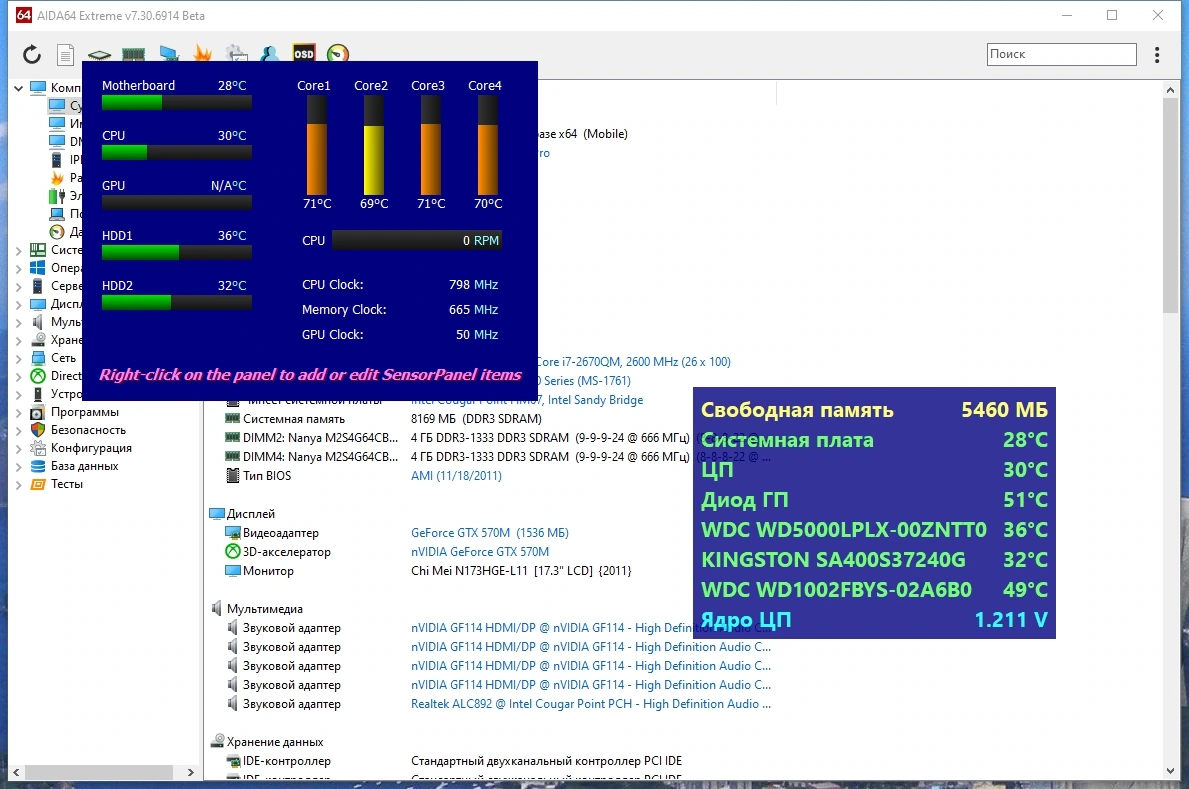This screenshot has height=789, width=1189.
Task: Click the CPU fan 0 RPM bar
Action: (x=417, y=240)
